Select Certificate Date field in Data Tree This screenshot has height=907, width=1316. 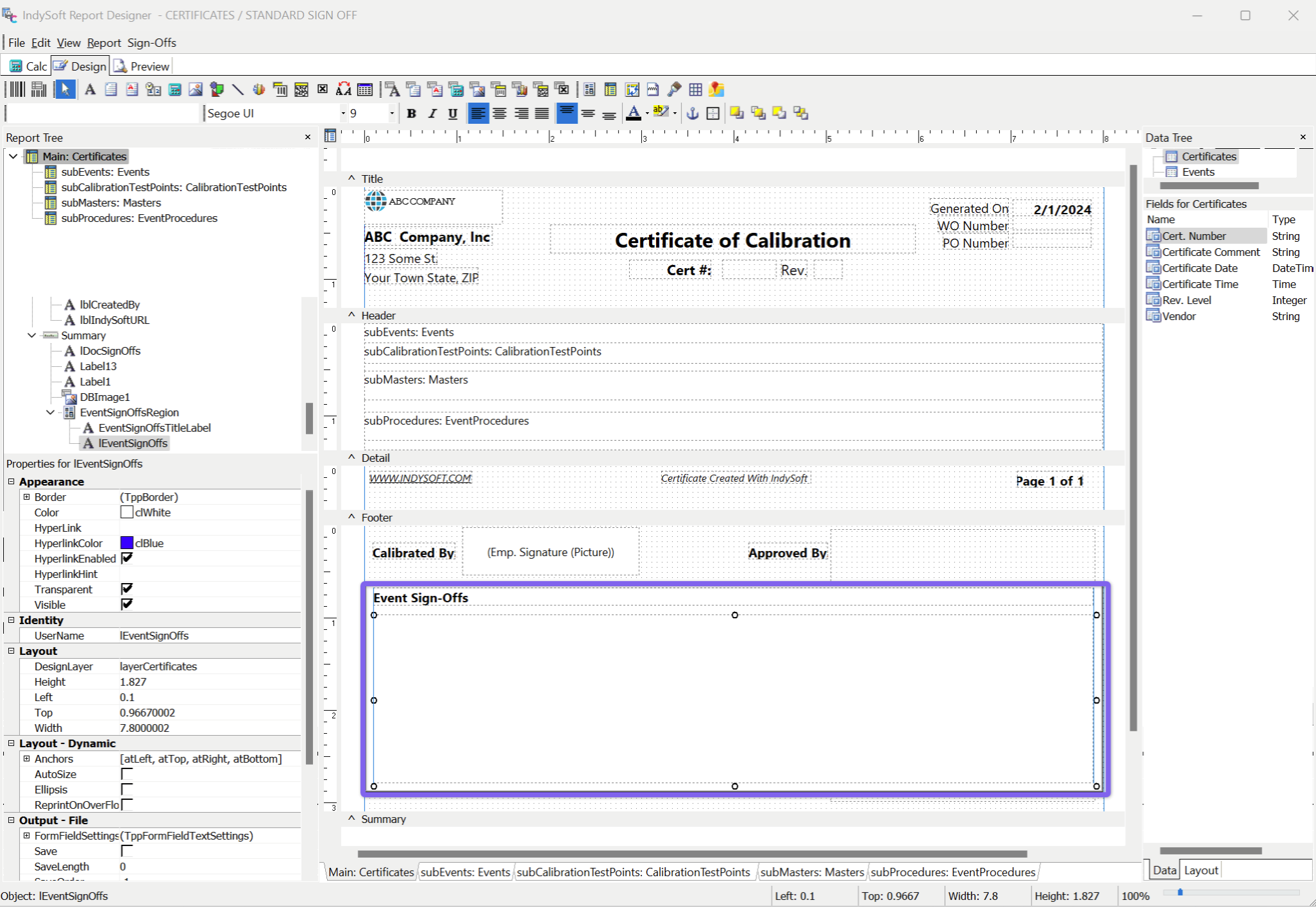(x=1199, y=268)
